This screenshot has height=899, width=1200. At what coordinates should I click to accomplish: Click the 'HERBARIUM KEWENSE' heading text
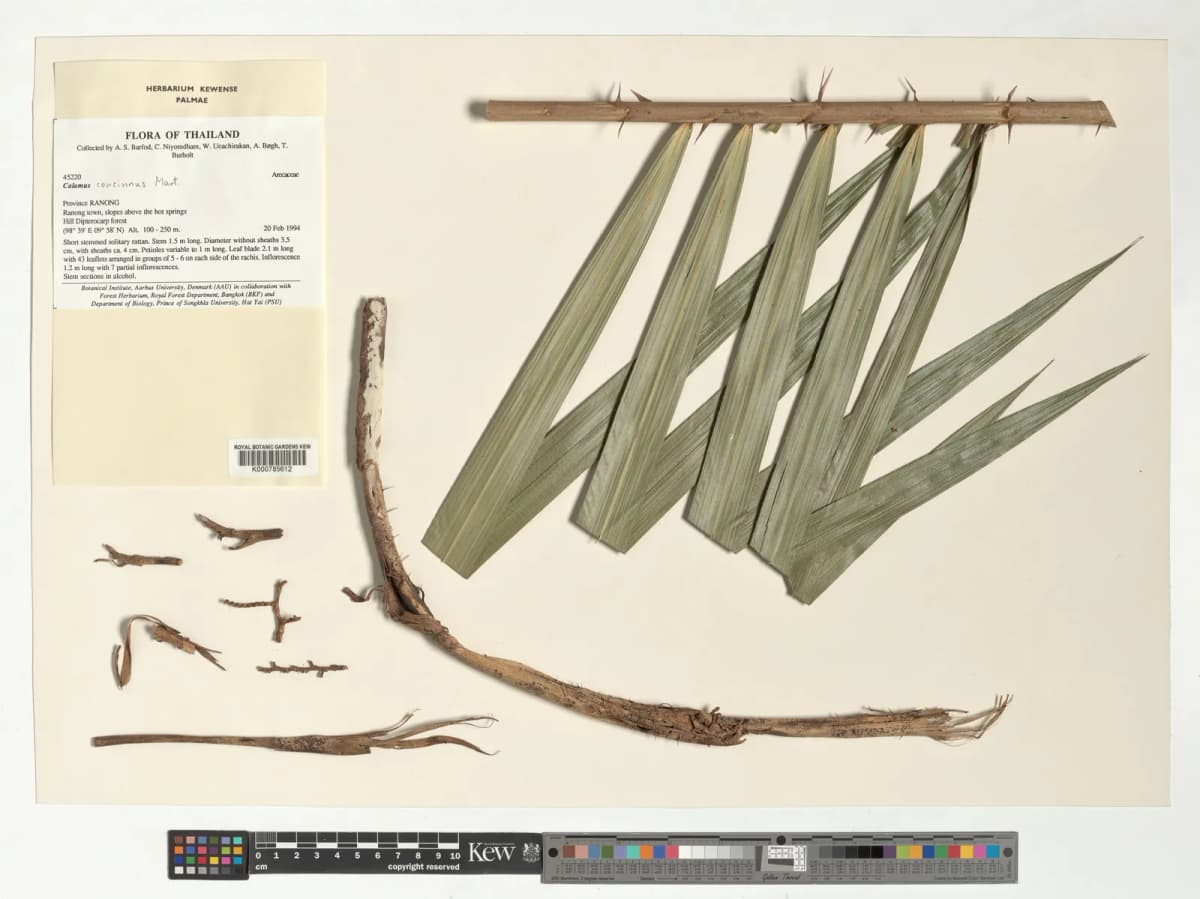coord(191,89)
